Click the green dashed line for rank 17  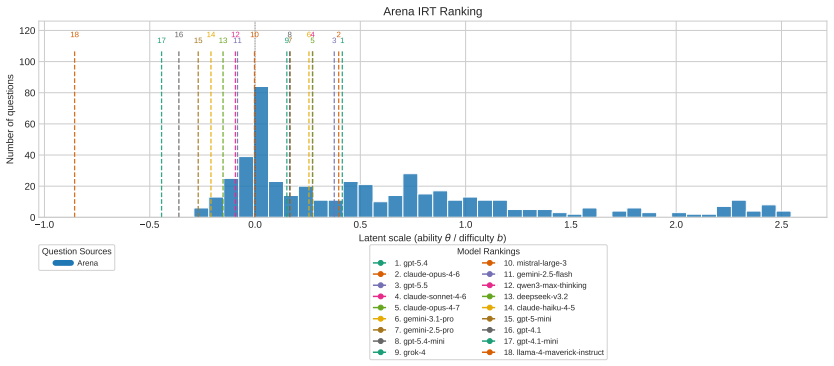click(x=162, y=133)
